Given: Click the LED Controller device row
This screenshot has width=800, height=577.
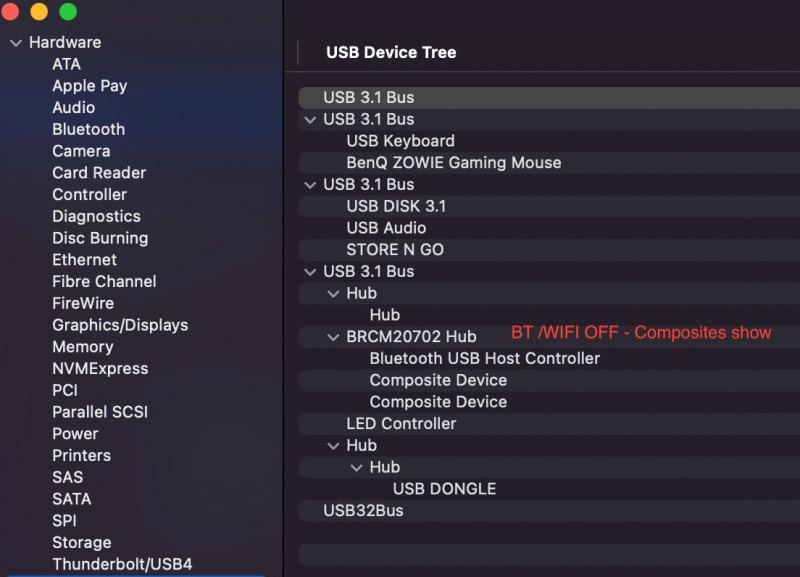Looking at the screenshot, I should coord(401,423).
